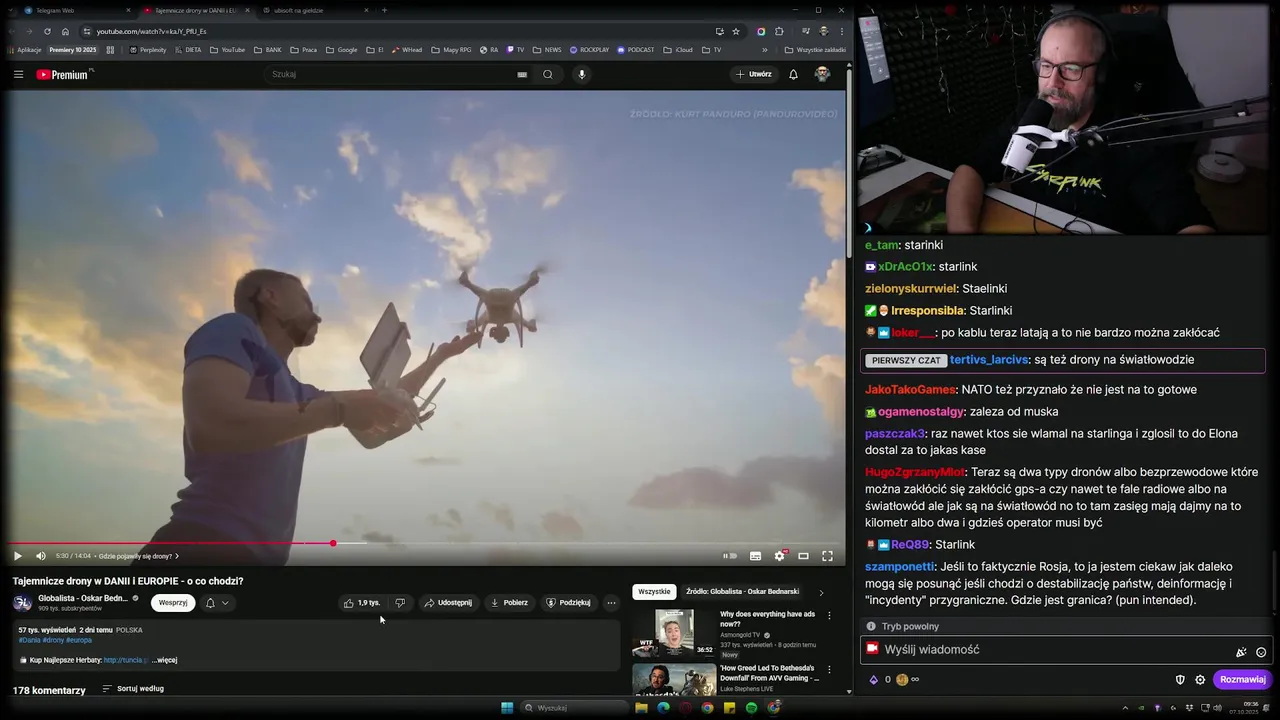Image resolution: width=1280 pixels, height=720 pixels.
Task: Expand description with ...więcej
Action: point(164,660)
